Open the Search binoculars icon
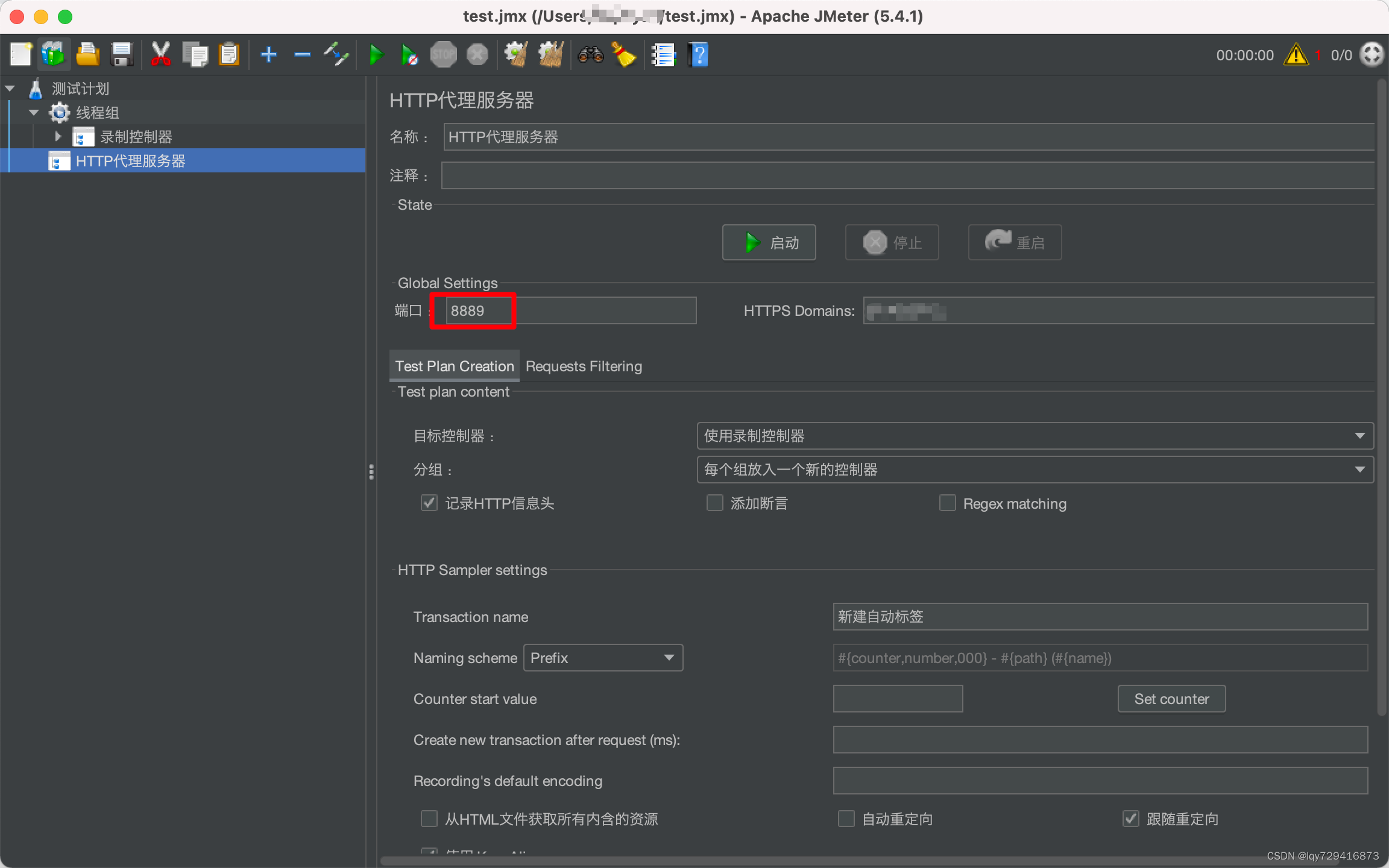The image size is (1389, 868). coord(590,55)
